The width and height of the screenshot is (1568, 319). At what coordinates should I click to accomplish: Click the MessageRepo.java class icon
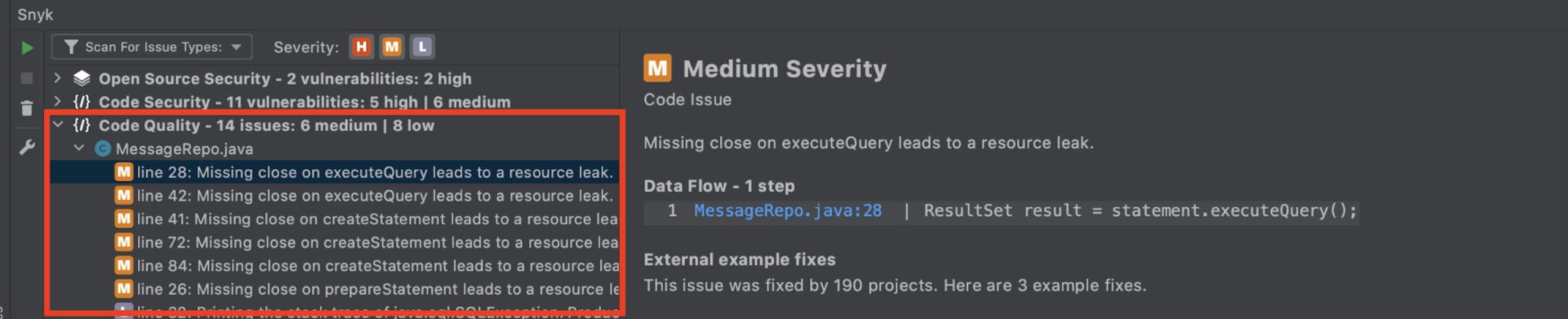click(x=103, y=149)
